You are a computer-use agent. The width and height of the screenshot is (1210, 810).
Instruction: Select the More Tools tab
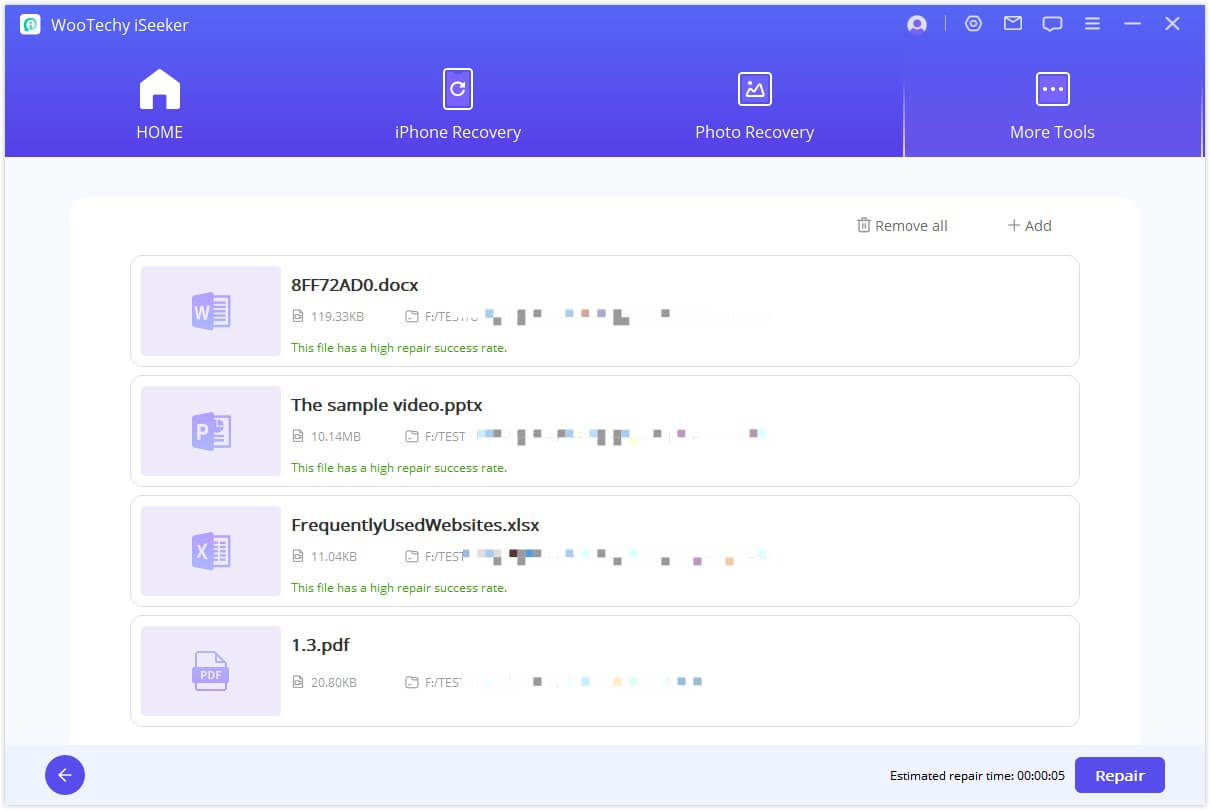point(1052,104)
